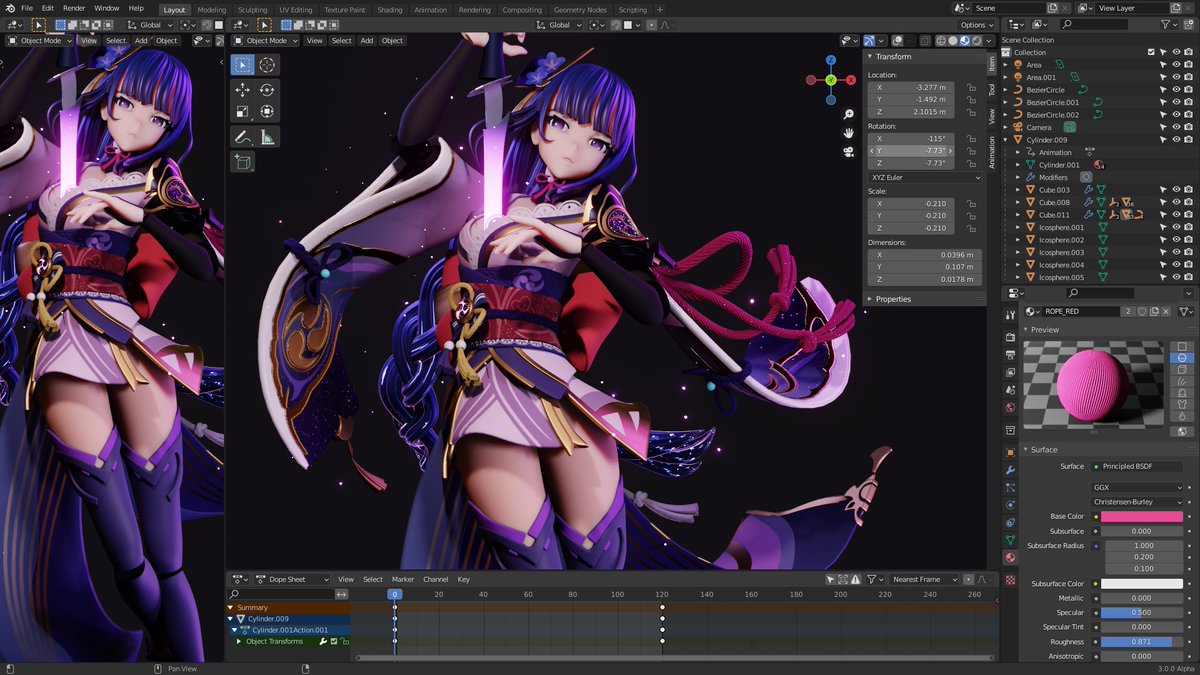Image resolution: width=1200 pixels, height=675 pixels.
Task: Open XYZ Euler rotation mode dropdown
Action: point(925,177)
